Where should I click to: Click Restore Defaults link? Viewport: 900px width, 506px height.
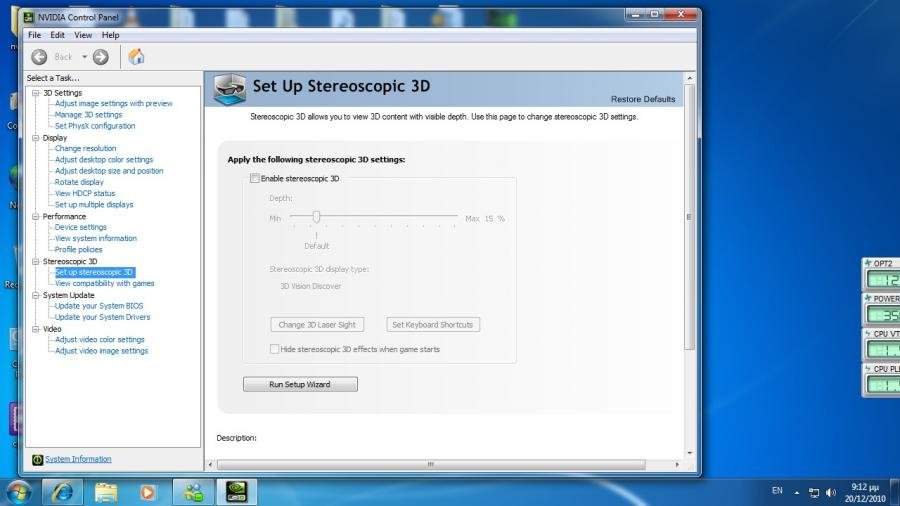tap(643, 99)
